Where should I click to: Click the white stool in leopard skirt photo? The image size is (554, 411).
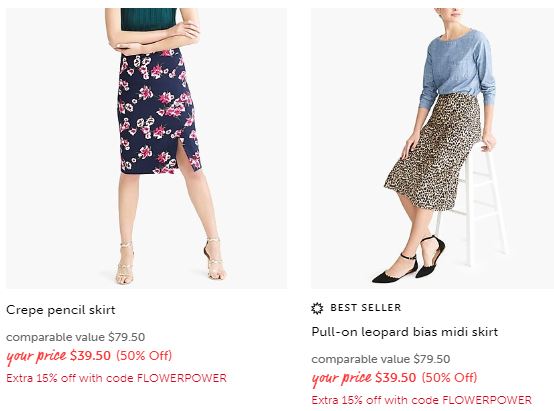pyautogui.click(x=472, y=203)
